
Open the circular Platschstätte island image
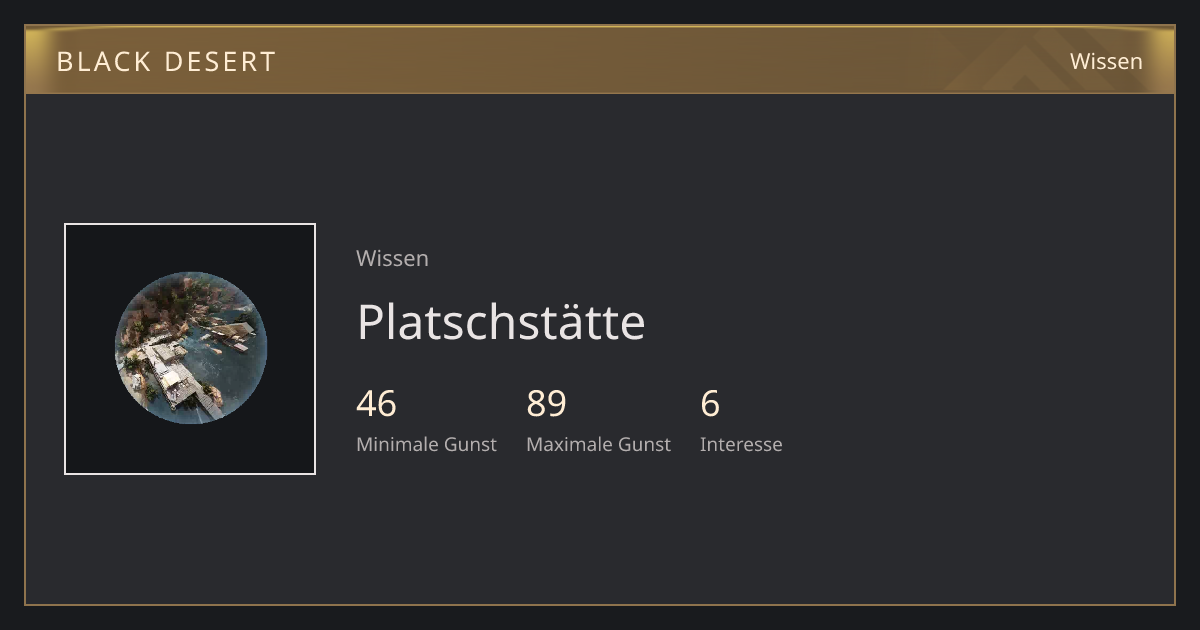click(x=190, y=348)
